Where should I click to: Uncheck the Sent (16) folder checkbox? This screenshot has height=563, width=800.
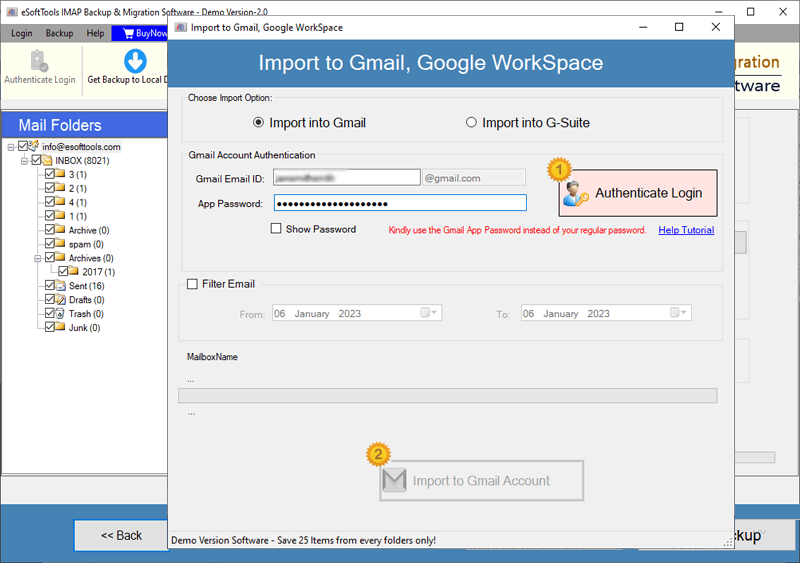click(49, 285)
